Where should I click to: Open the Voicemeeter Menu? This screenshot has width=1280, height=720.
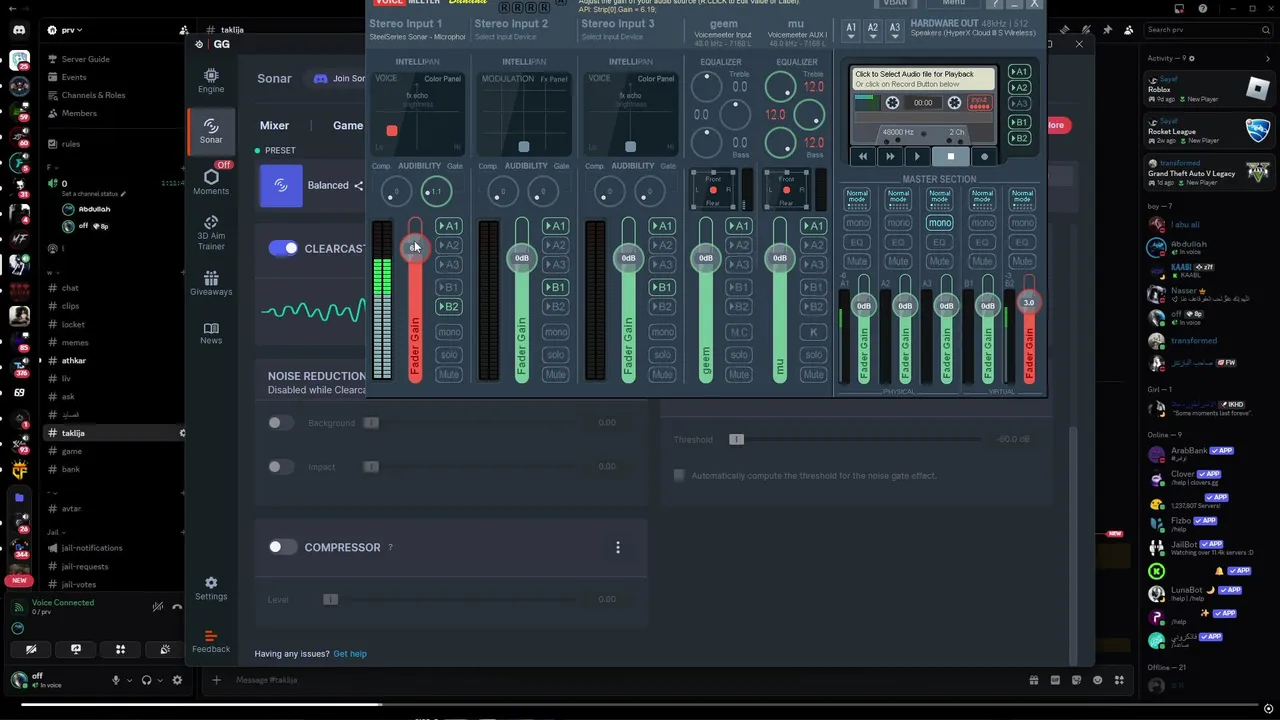[953, 3]
